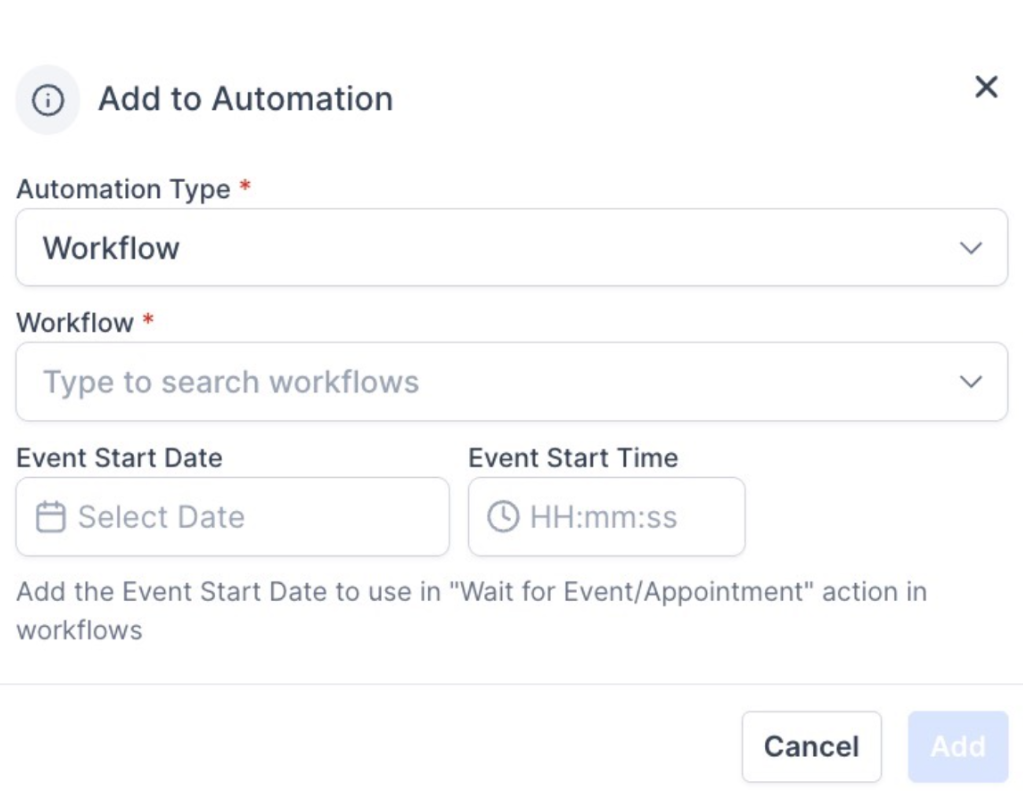Close the Add to Automation dialog

click(x=986, y=87)
